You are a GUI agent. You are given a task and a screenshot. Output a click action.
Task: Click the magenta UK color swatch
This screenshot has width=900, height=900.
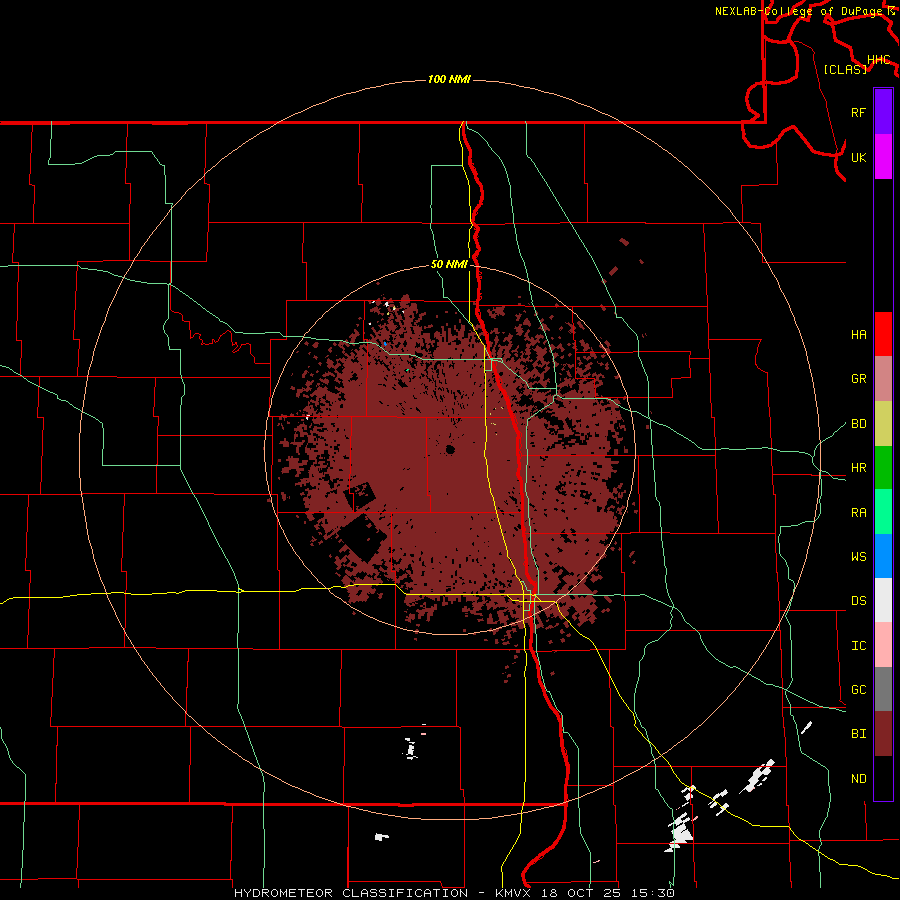point(883,157)
